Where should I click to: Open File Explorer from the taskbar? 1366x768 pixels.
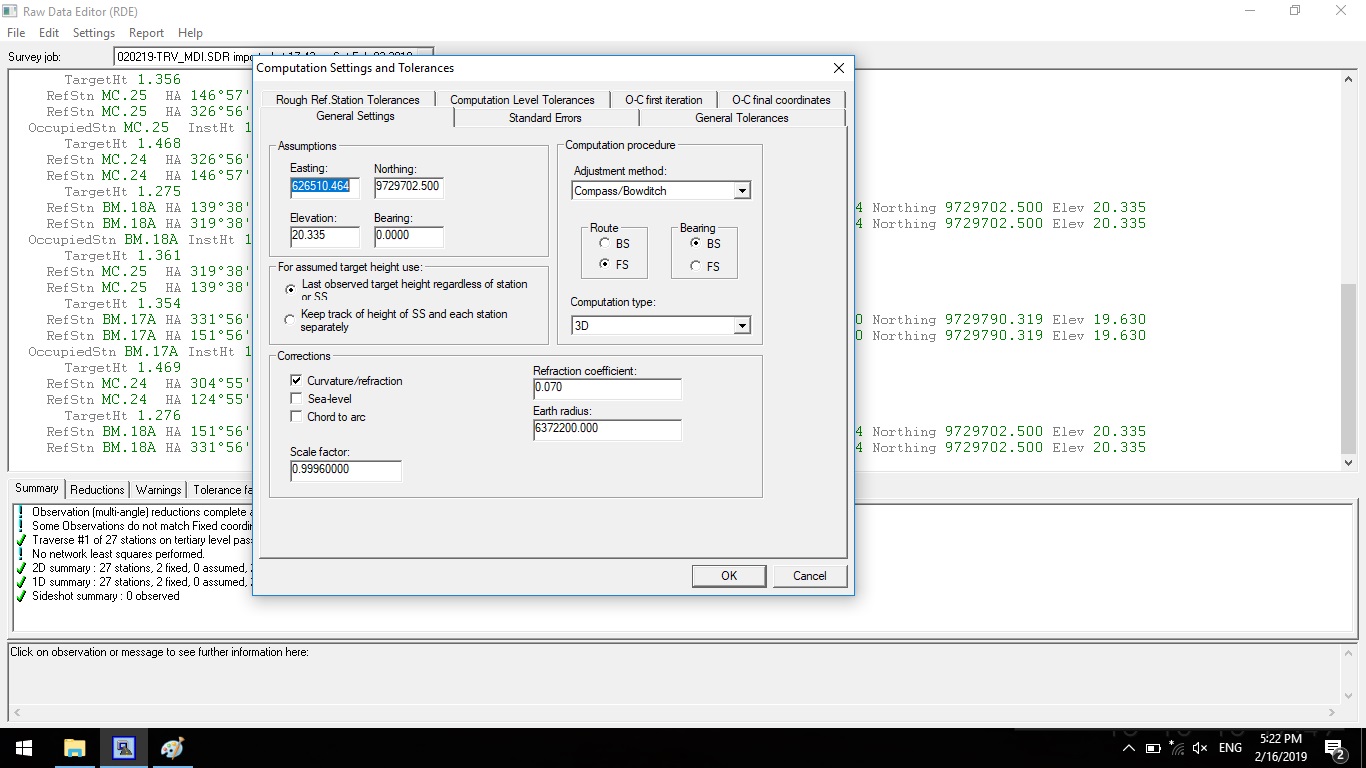(x=75, y=747)
